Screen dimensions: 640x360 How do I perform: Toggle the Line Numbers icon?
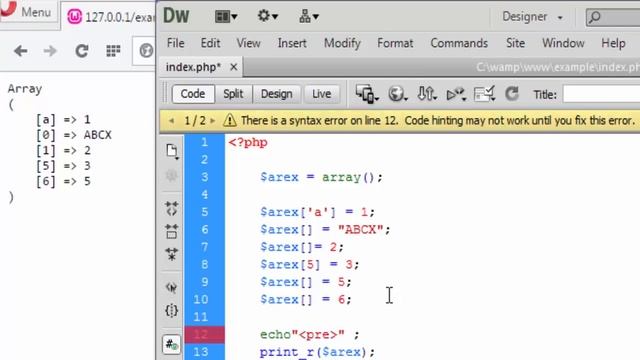[x=172, y=345]
